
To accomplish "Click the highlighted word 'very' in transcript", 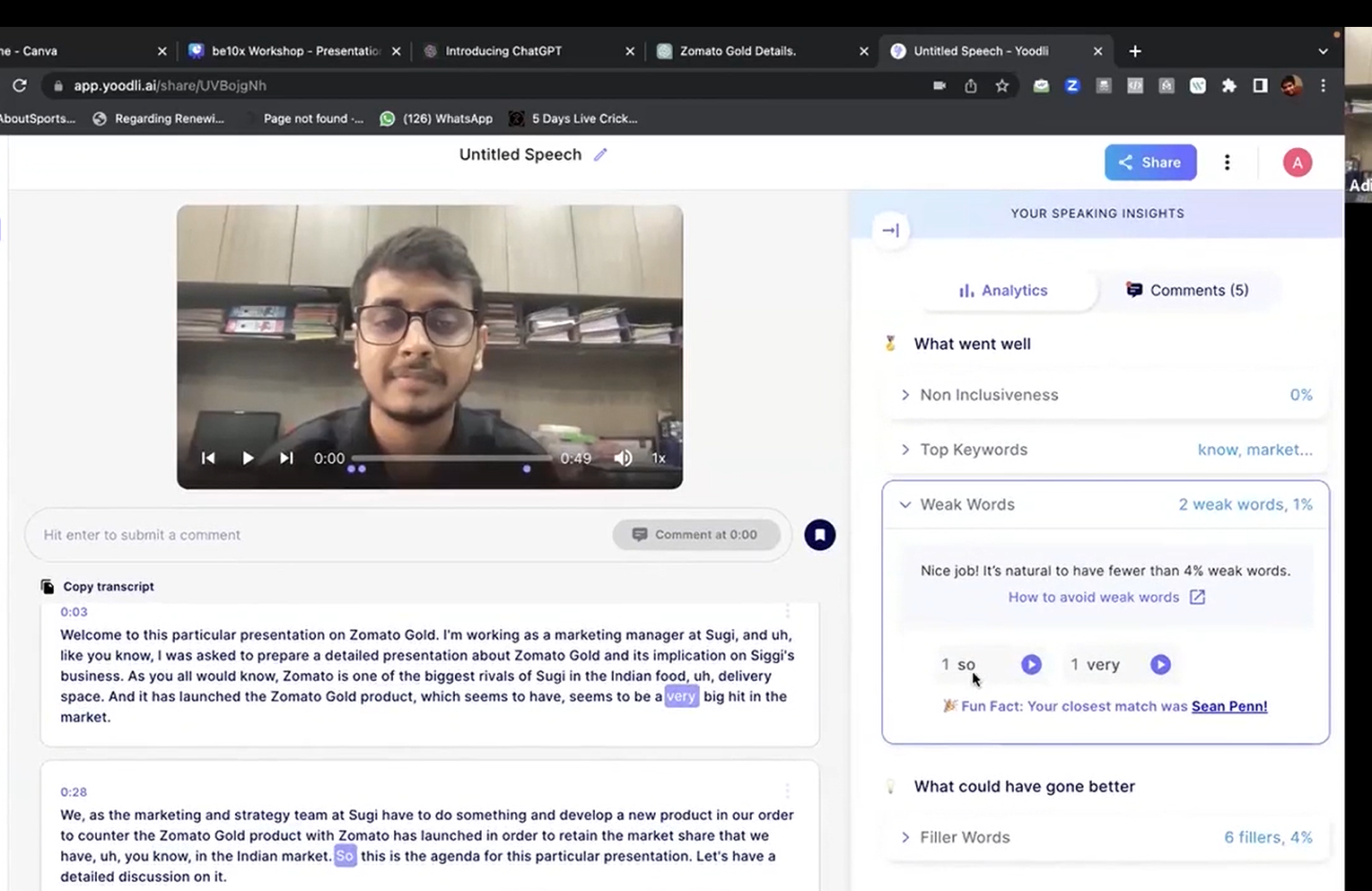I will [x=681, y=696].
